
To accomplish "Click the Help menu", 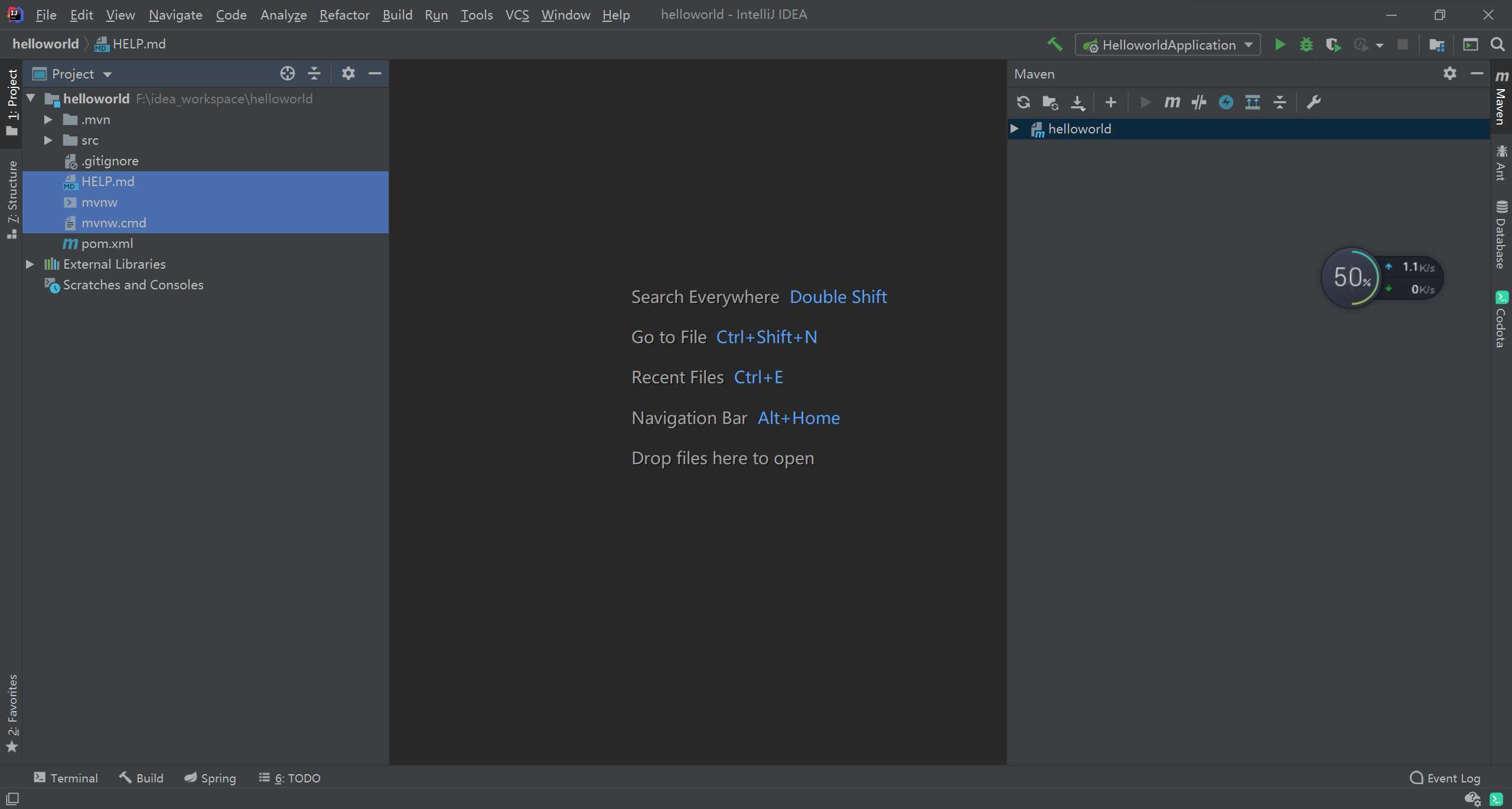I will tap(616, 15).
